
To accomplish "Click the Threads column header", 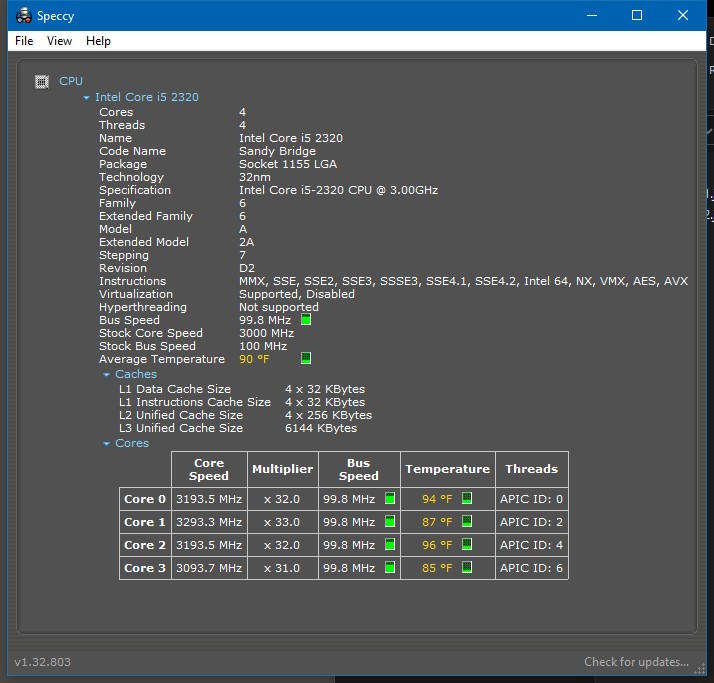I will [x=531, y=469].
